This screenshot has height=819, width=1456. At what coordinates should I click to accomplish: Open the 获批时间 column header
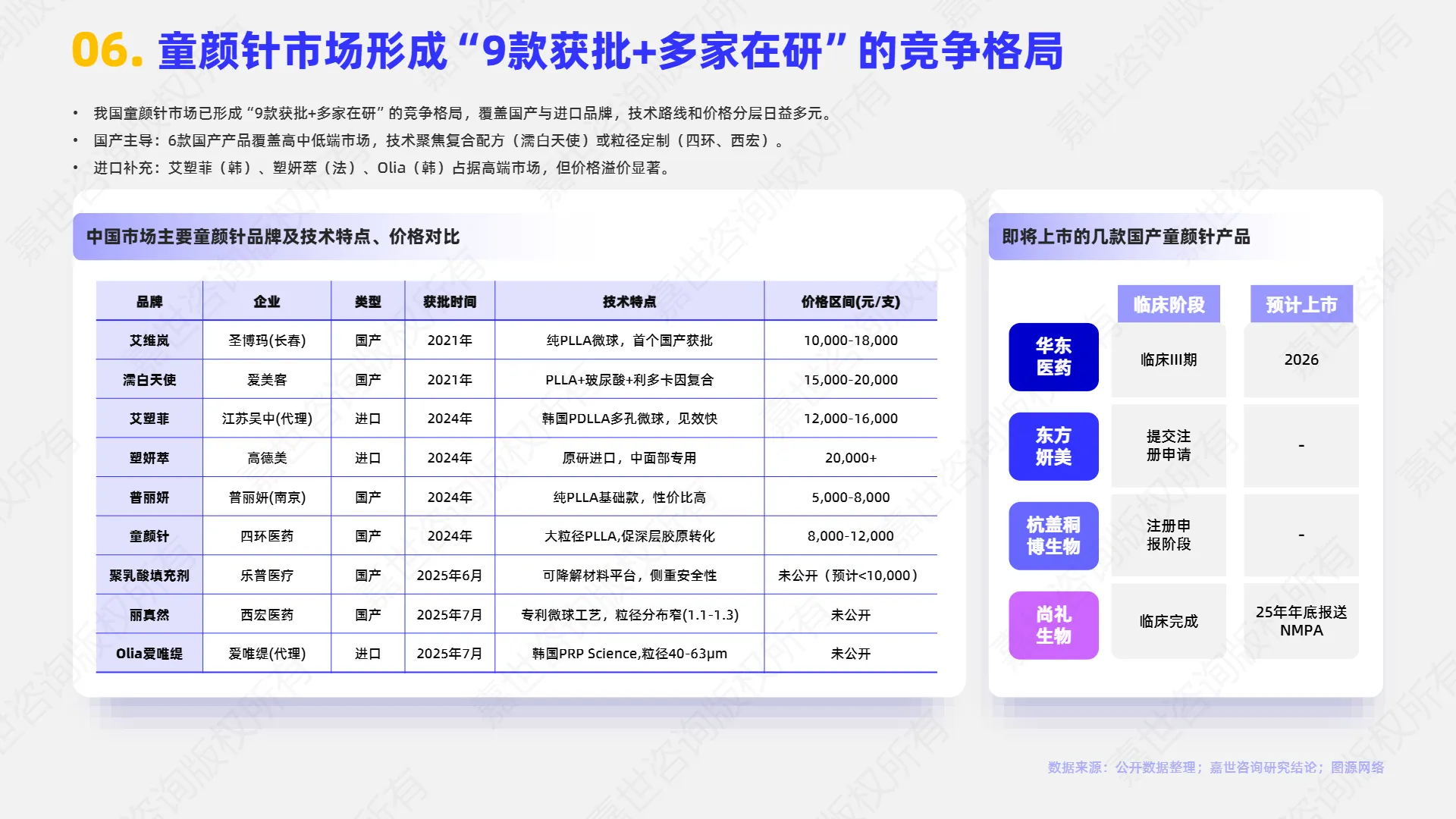click(x=448, y=301)
